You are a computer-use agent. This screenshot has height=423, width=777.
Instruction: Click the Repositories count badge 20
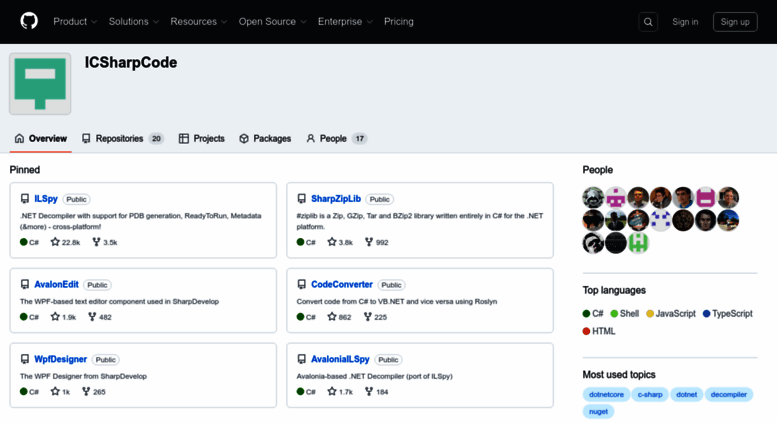click(x=156, y=139)
